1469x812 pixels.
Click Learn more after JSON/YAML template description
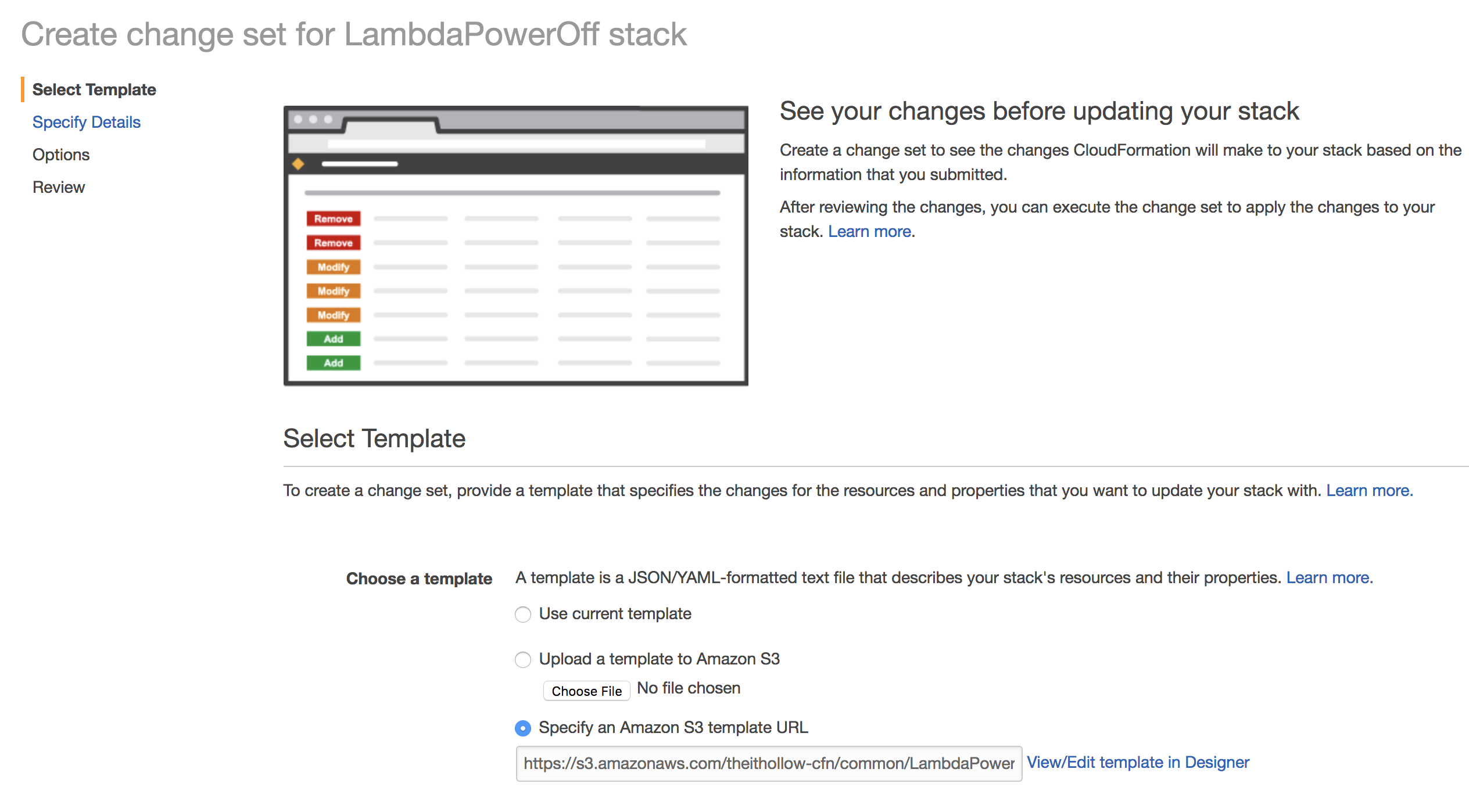[x=1329, y=577]
